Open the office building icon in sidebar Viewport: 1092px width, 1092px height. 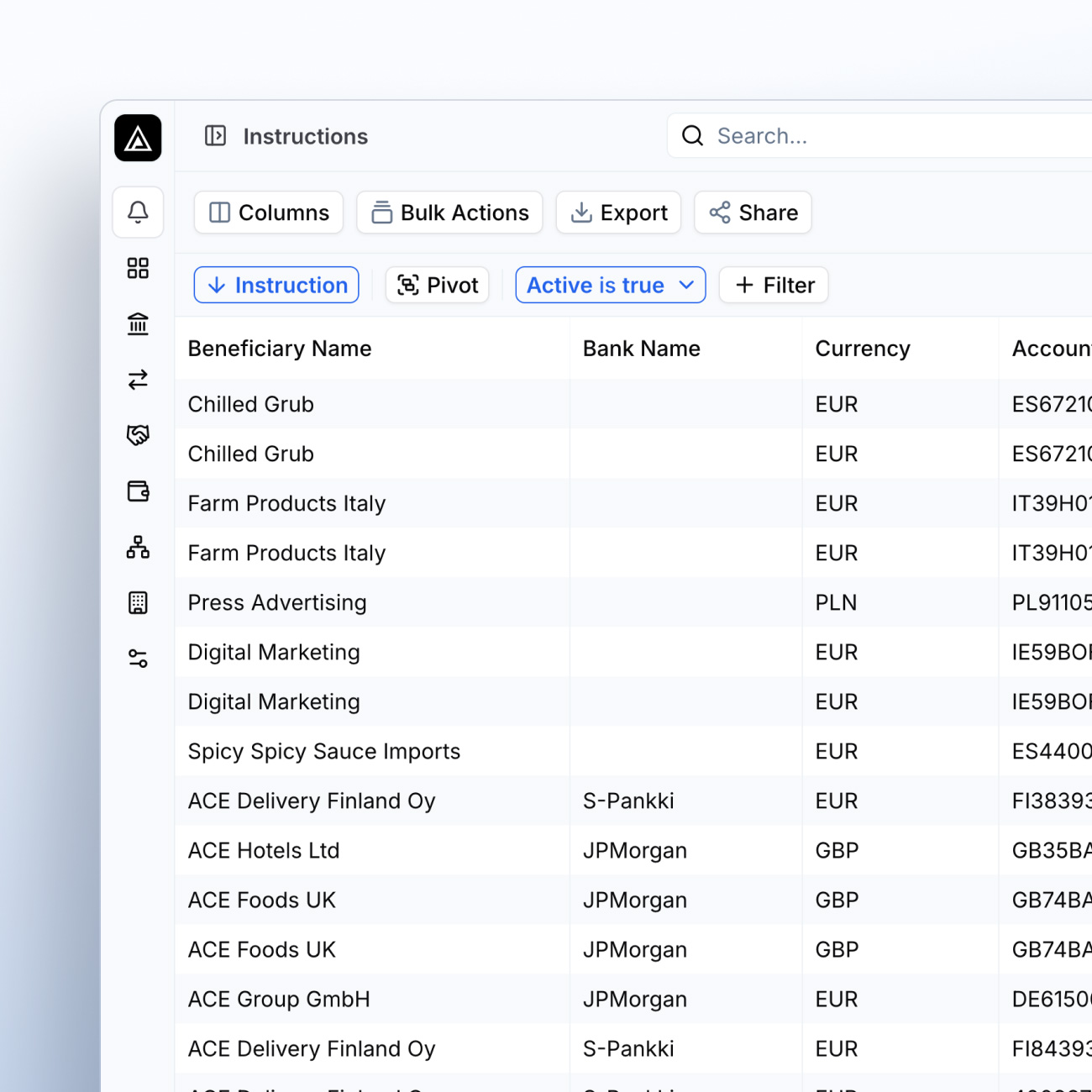[138, 602]
